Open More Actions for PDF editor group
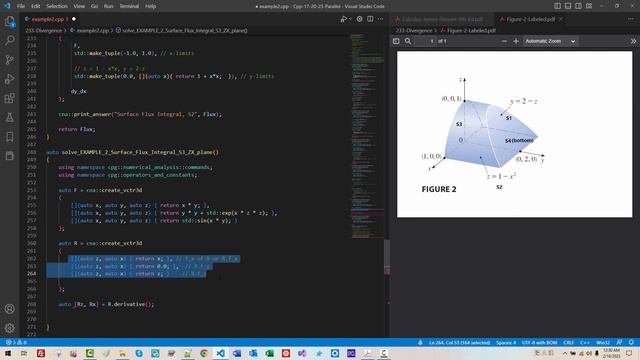640x360 pixels. click(631, 19)
